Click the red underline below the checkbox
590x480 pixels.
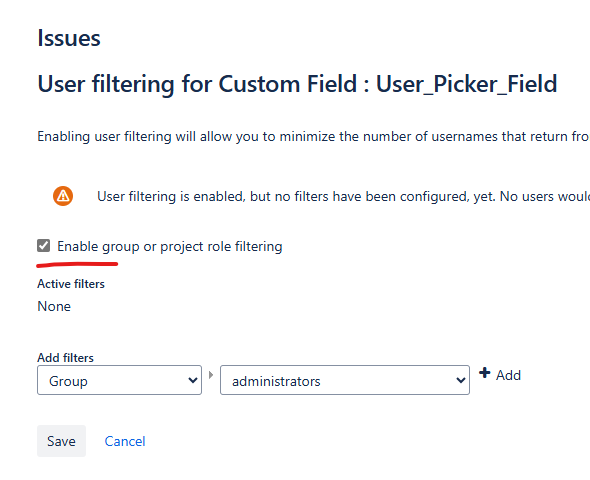coord(77,264)
